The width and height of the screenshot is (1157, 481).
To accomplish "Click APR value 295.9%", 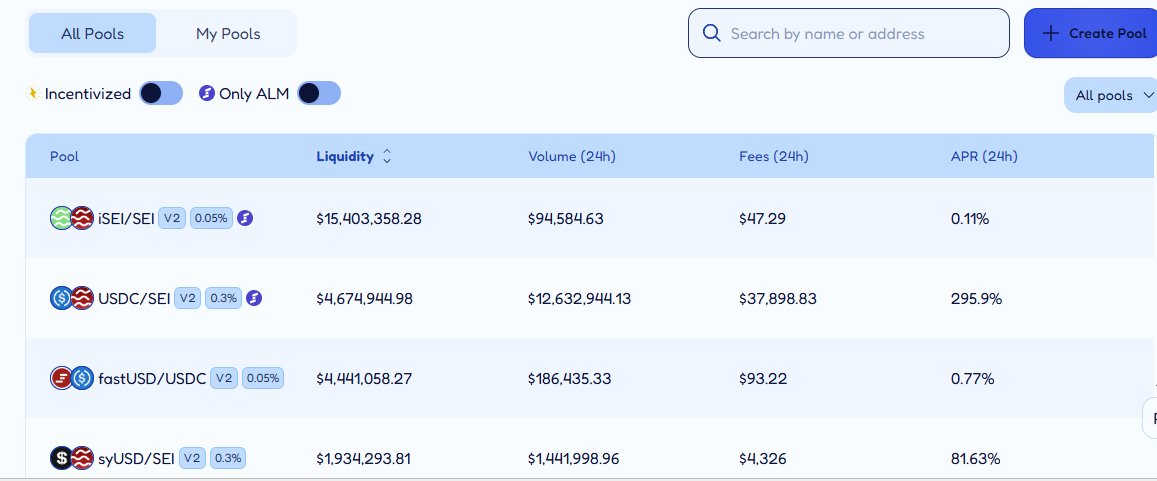I will click(976, 298).
